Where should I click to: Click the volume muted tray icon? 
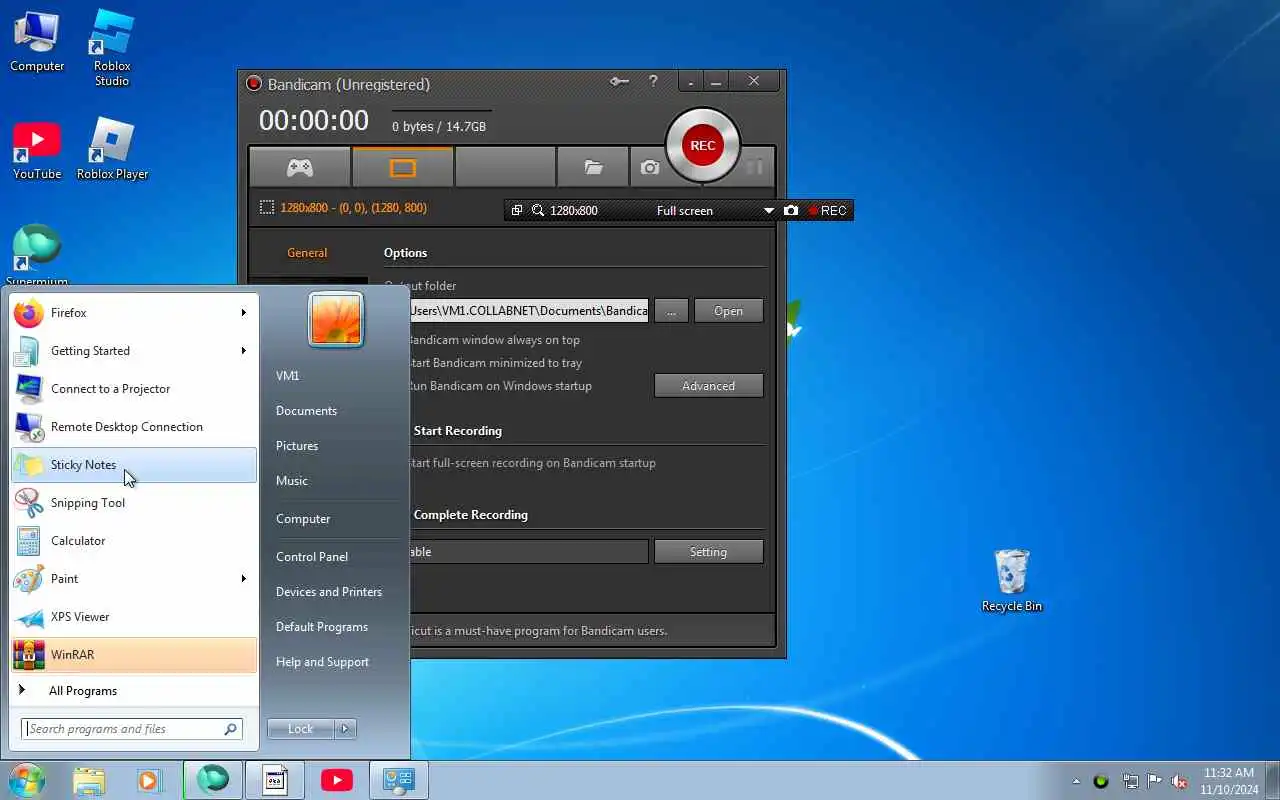[1180, 781]
